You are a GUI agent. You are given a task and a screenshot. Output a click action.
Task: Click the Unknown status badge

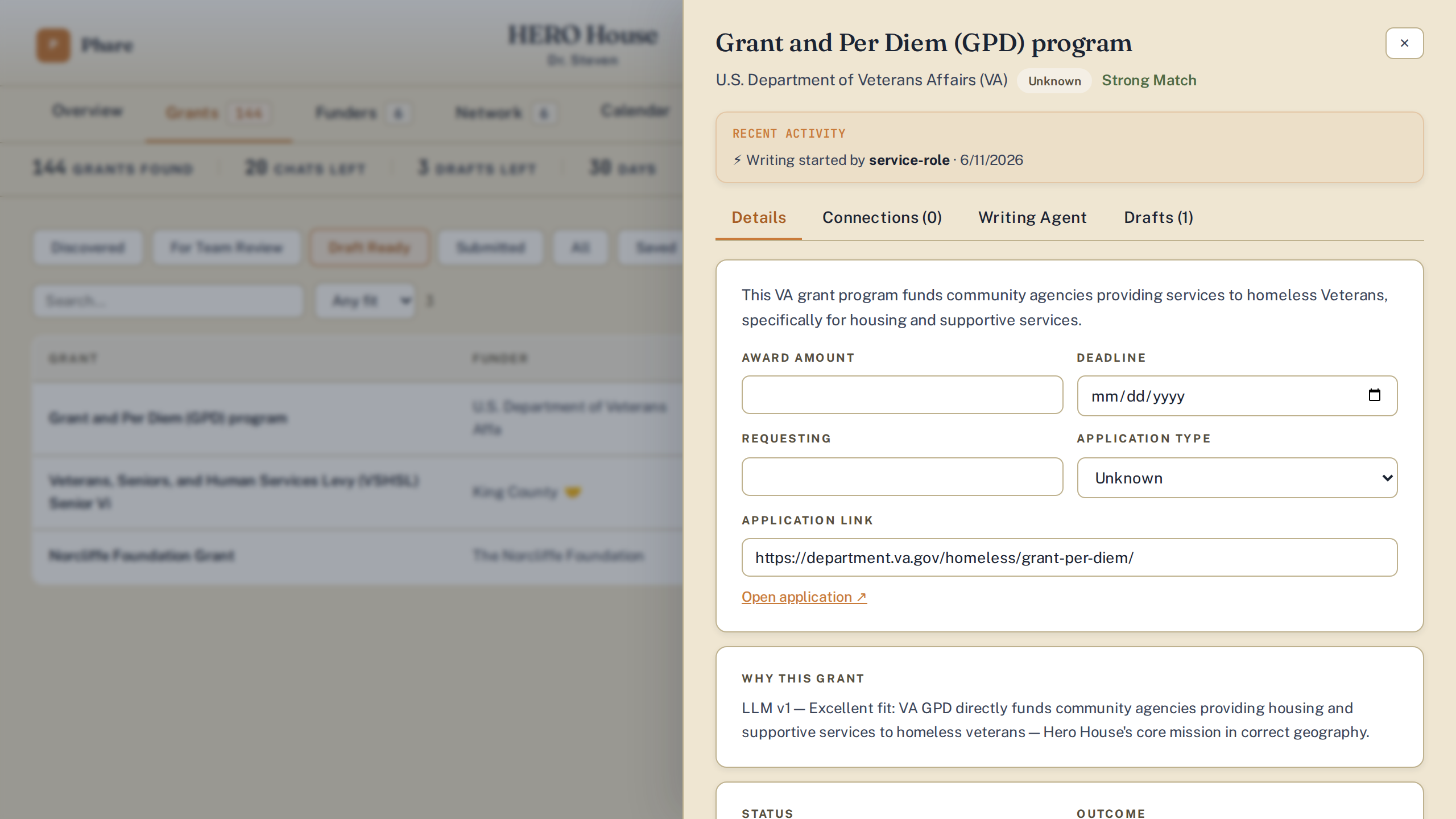pyautogui.click(x=1054, y=81)
